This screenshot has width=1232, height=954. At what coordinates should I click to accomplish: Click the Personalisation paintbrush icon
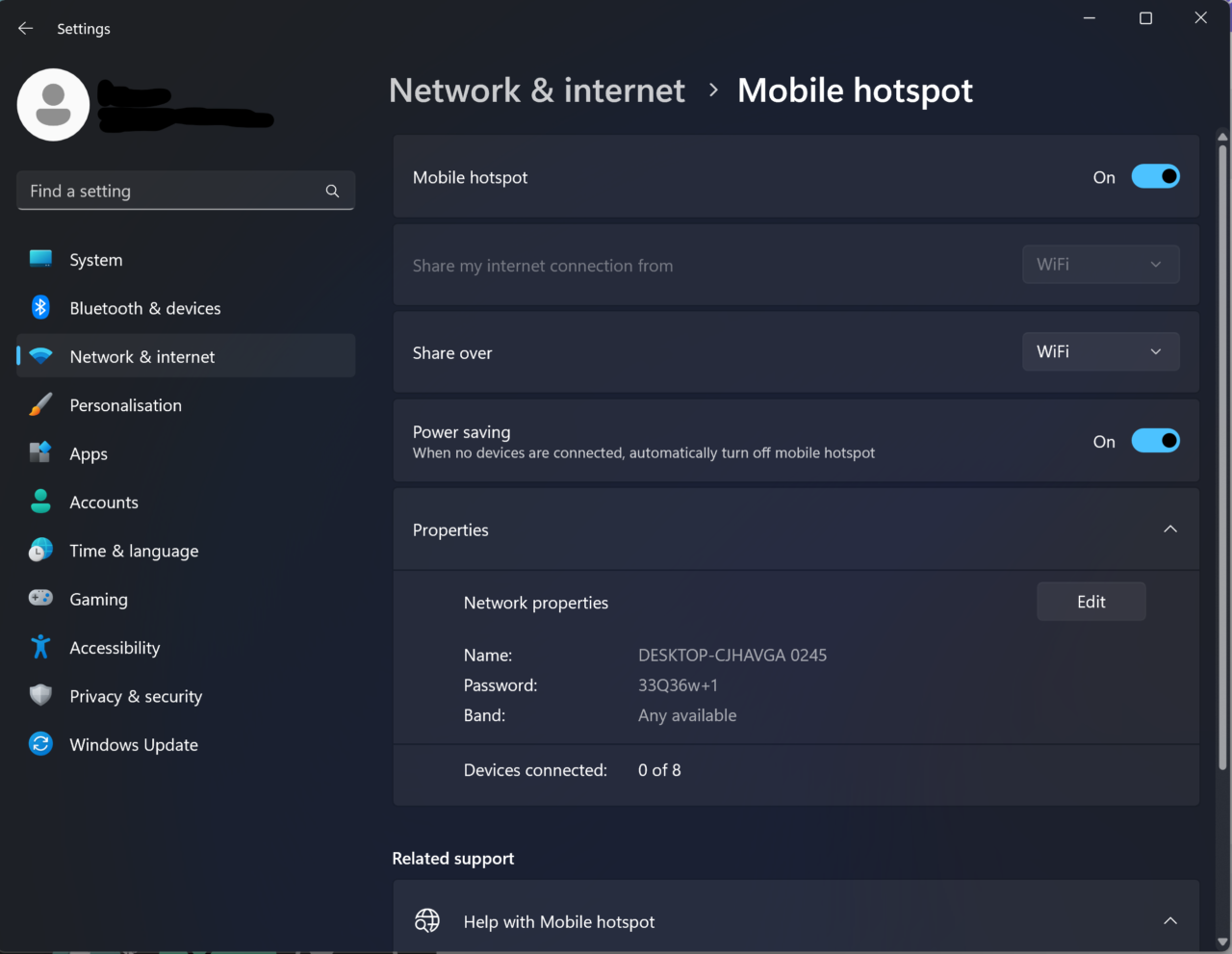(x=40, y=404)
